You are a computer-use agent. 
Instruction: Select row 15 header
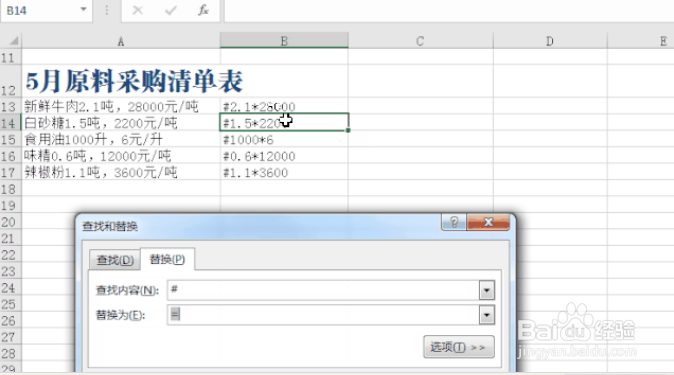9,139
